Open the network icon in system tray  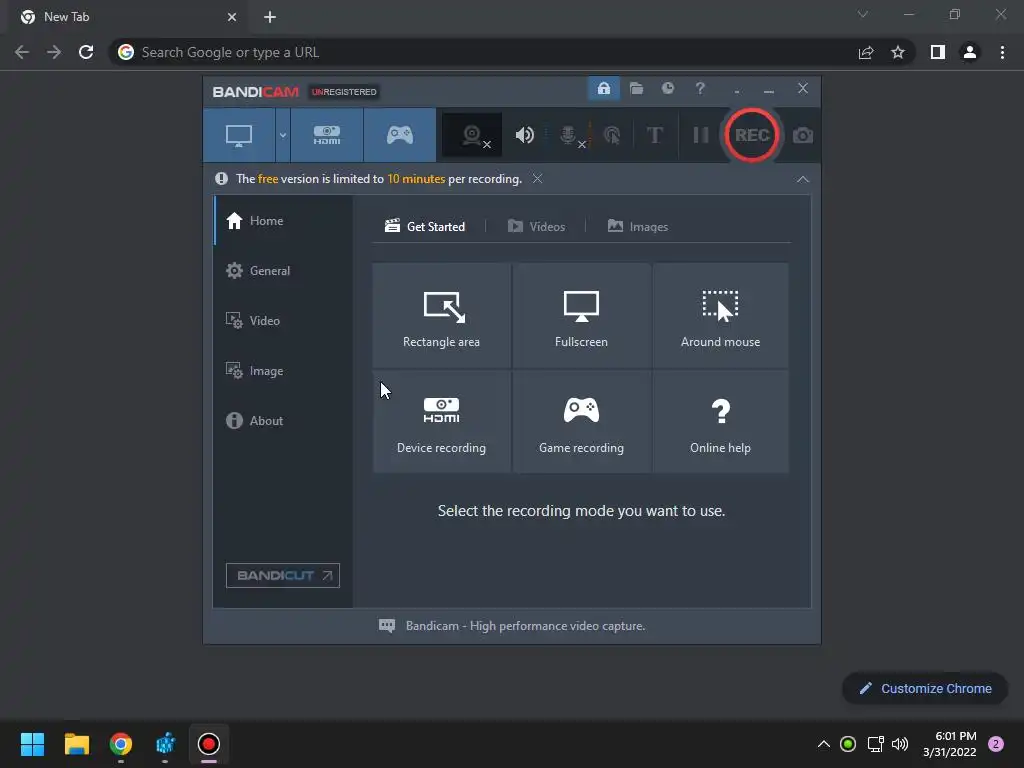point(875,744)
